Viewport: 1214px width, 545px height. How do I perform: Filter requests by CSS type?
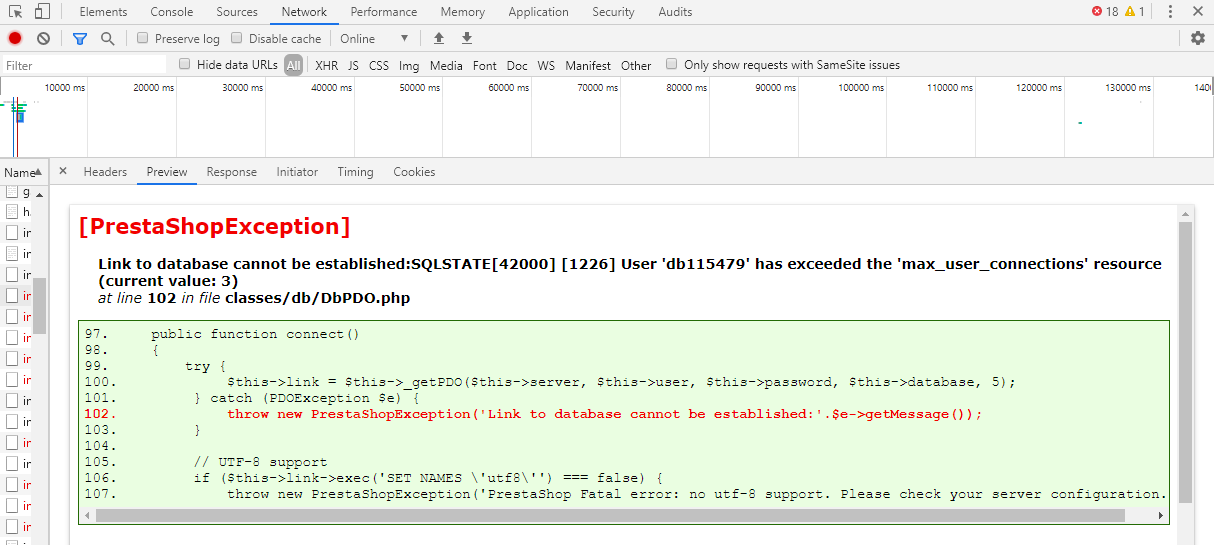tap(379, 65)
